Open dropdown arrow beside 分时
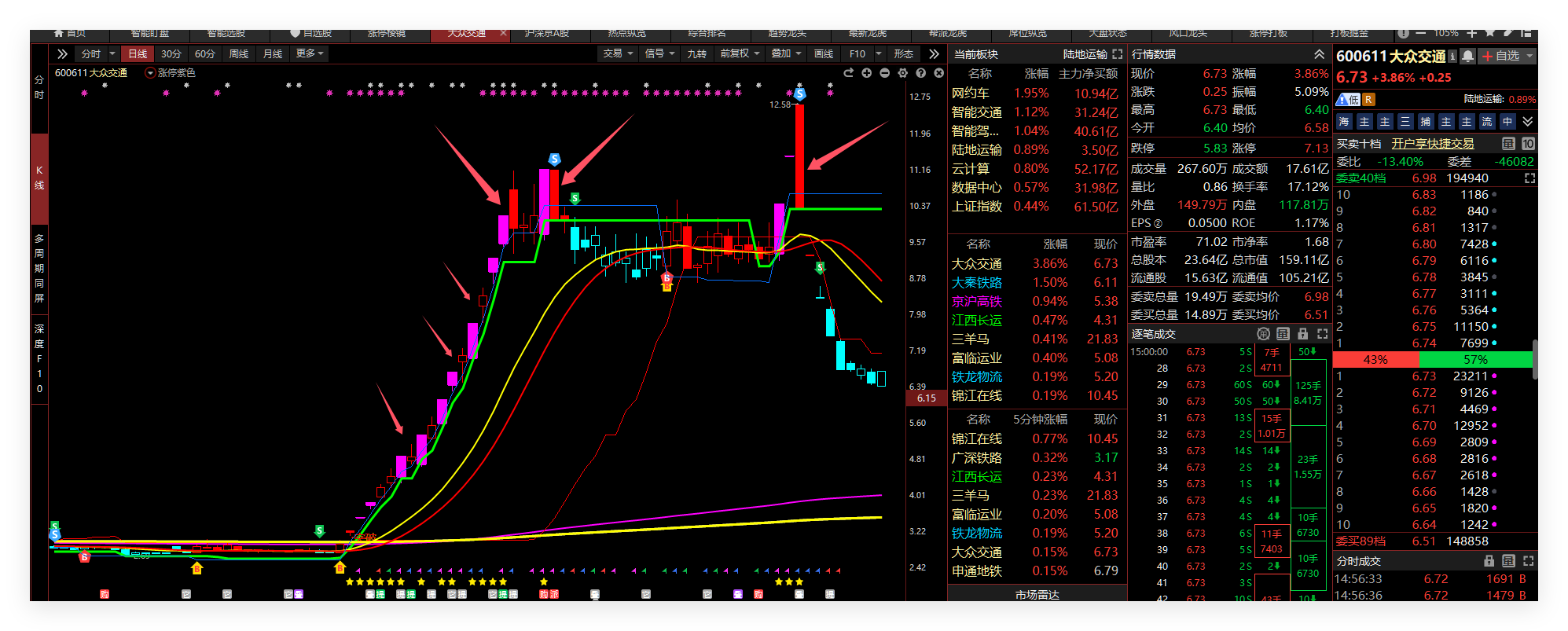Image resolution: width=1568 pixels, height=631 pixels. (x=112, y=53)
